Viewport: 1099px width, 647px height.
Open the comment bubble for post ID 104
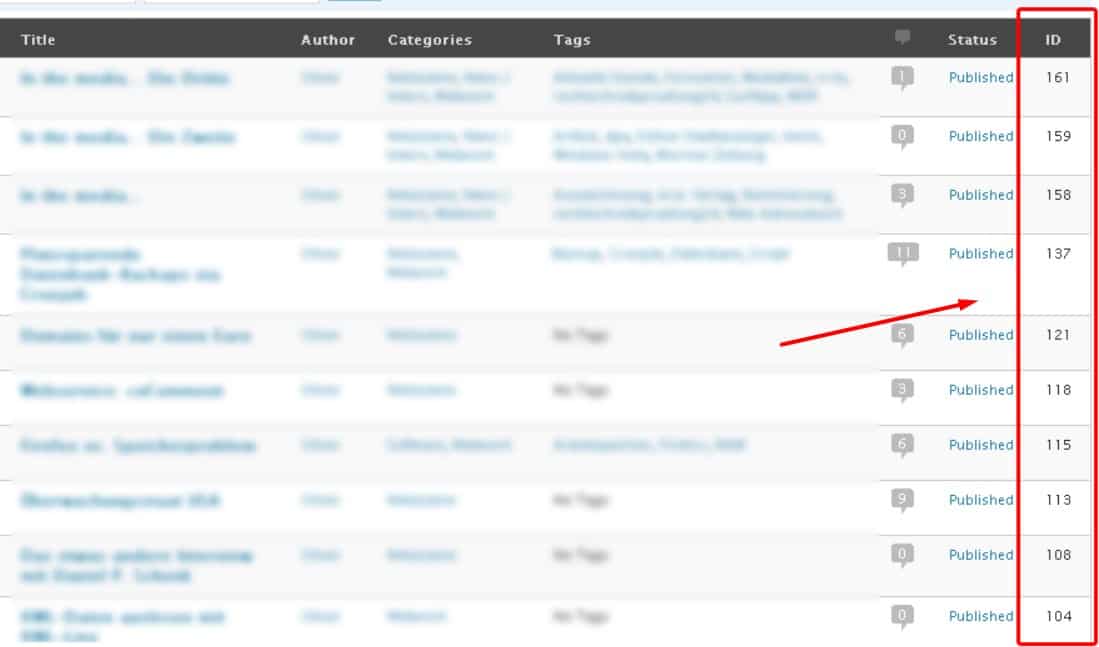[903, 617]
